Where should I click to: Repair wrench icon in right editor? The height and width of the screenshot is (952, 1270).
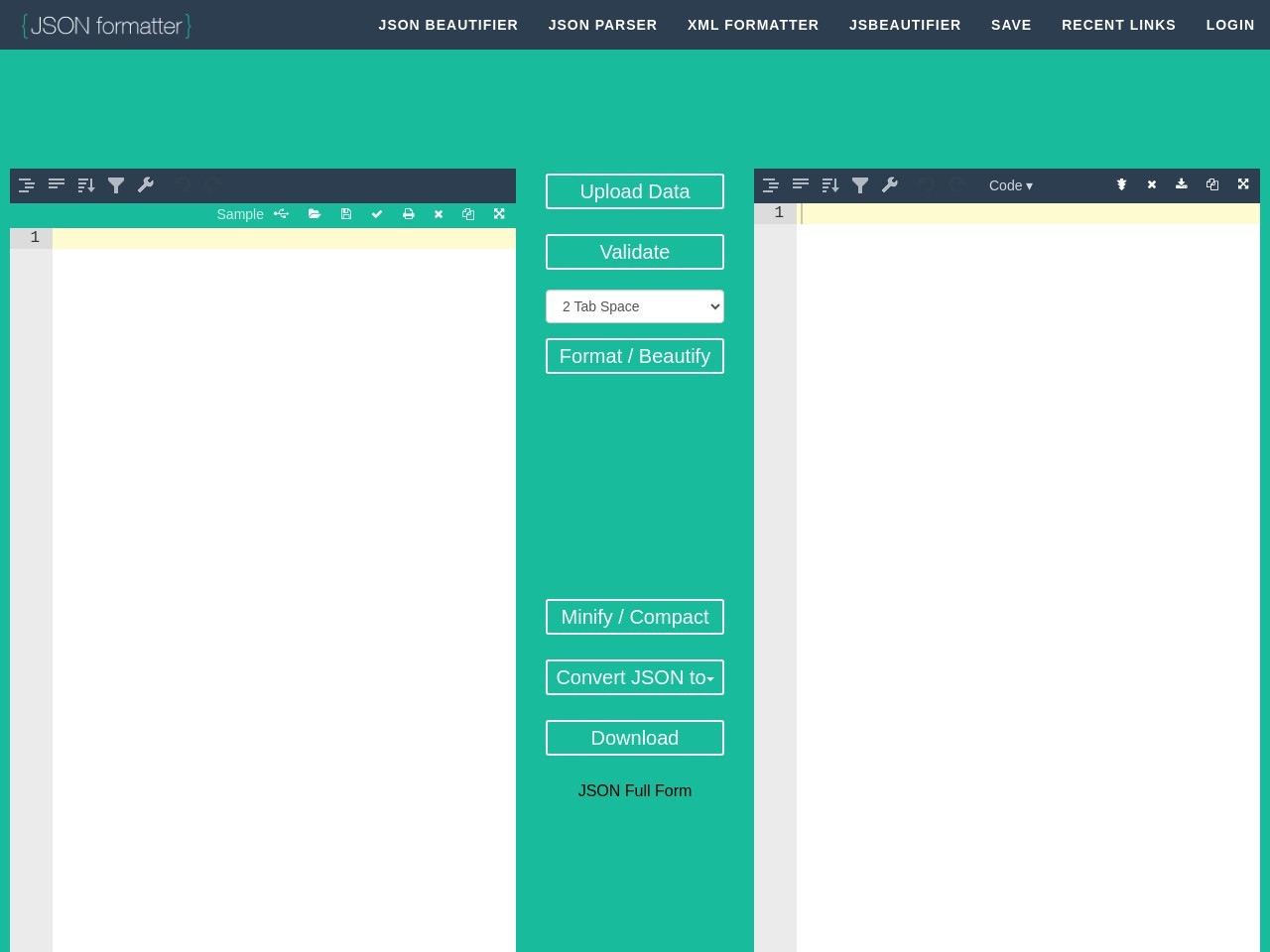click(x=890, y=185)
